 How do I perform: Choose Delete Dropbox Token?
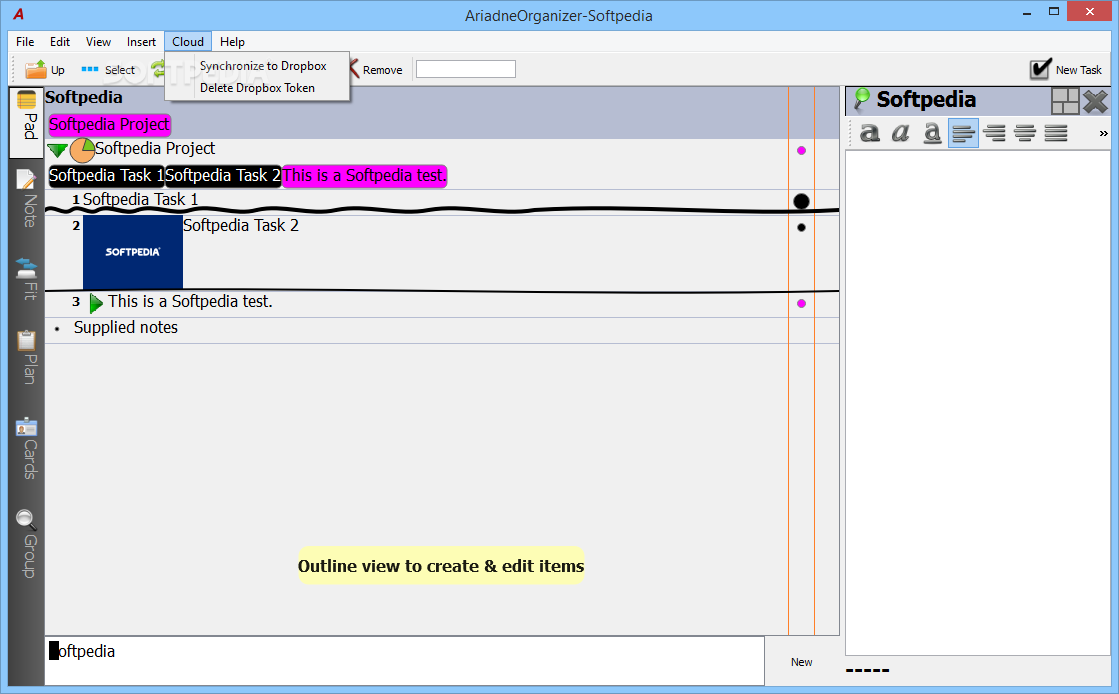tap(257, 88)
